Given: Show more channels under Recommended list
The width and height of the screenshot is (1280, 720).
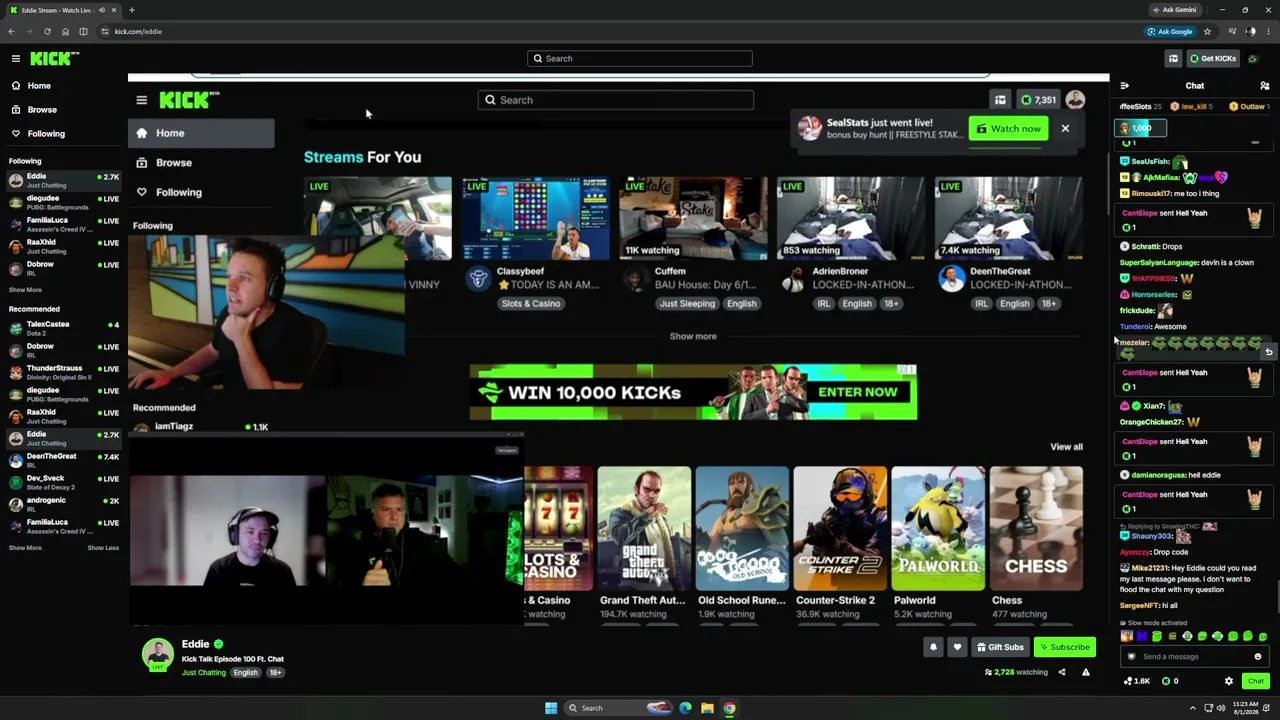Looking at the screenshot, I should tap(25, 548).
